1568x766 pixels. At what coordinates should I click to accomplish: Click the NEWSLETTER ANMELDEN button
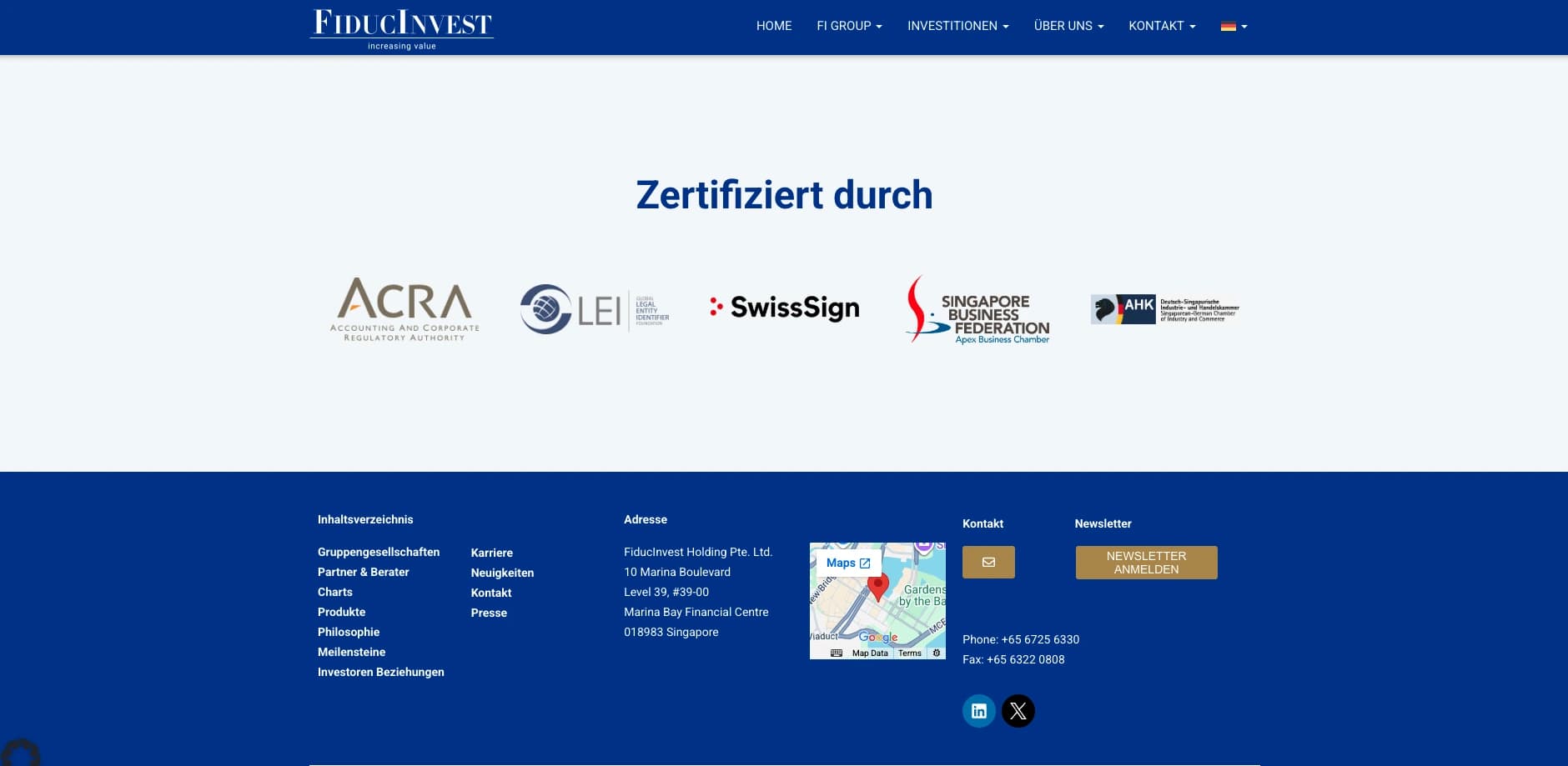[x=1146, y=563]
